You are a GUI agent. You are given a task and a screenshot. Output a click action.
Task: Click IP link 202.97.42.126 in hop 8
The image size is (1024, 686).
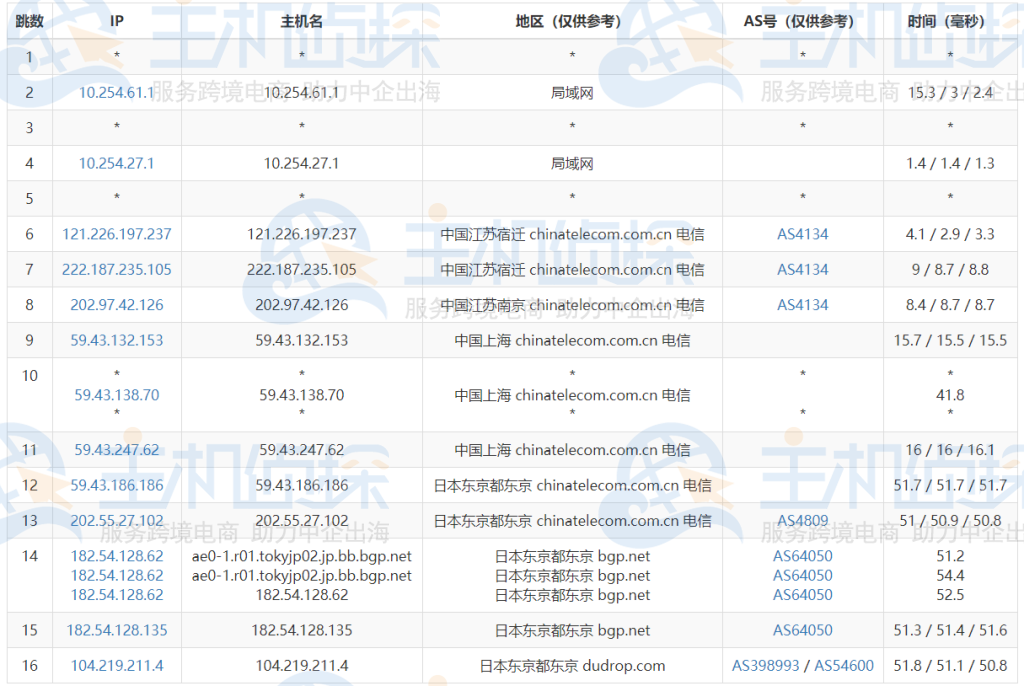117,305
